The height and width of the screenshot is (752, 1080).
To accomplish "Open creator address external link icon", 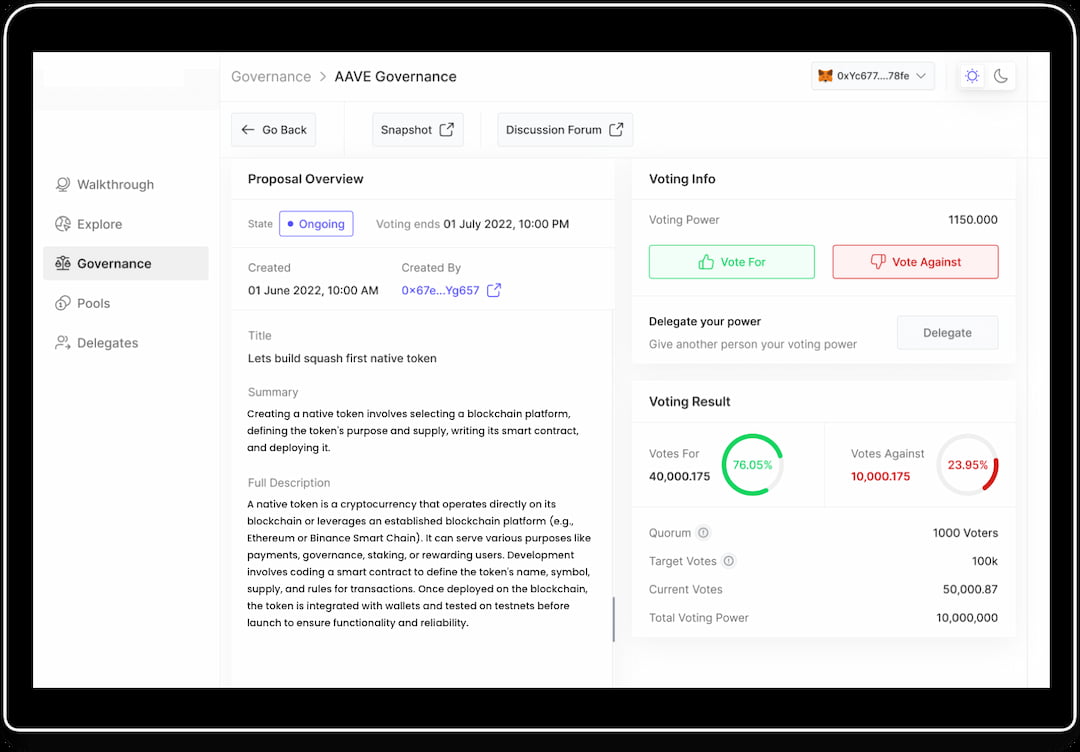I will click(494, 290).
